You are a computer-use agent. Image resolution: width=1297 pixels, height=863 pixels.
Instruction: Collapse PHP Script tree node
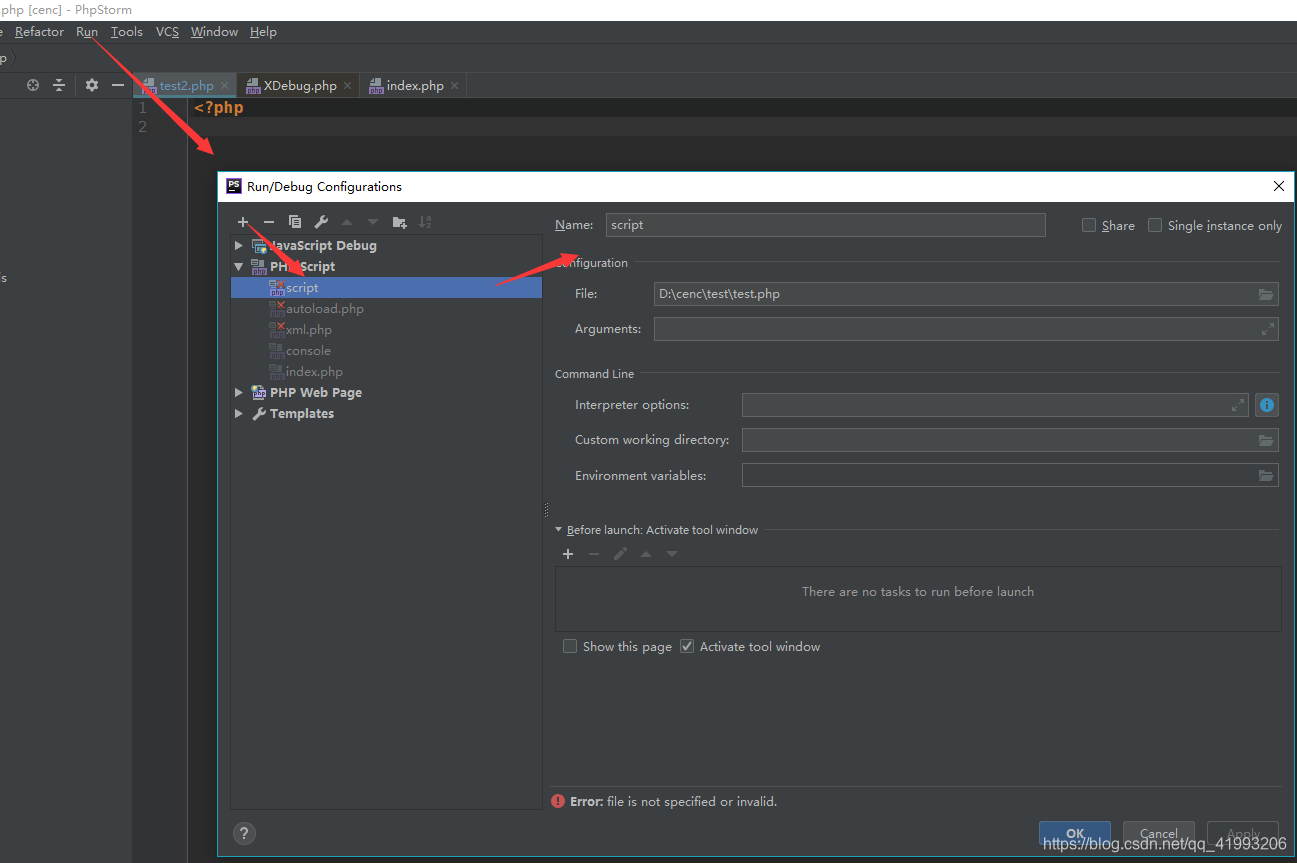click(x=239, y=267)
